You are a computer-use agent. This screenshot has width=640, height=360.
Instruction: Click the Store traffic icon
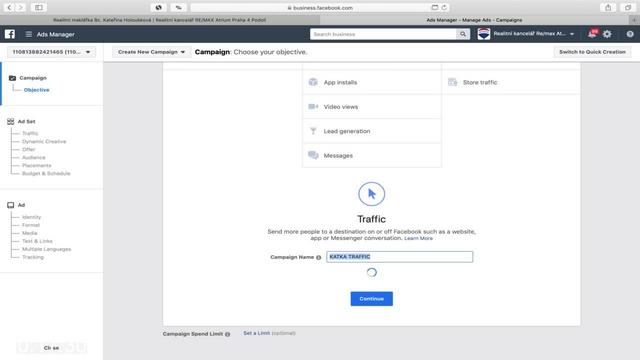click(452, 82)
